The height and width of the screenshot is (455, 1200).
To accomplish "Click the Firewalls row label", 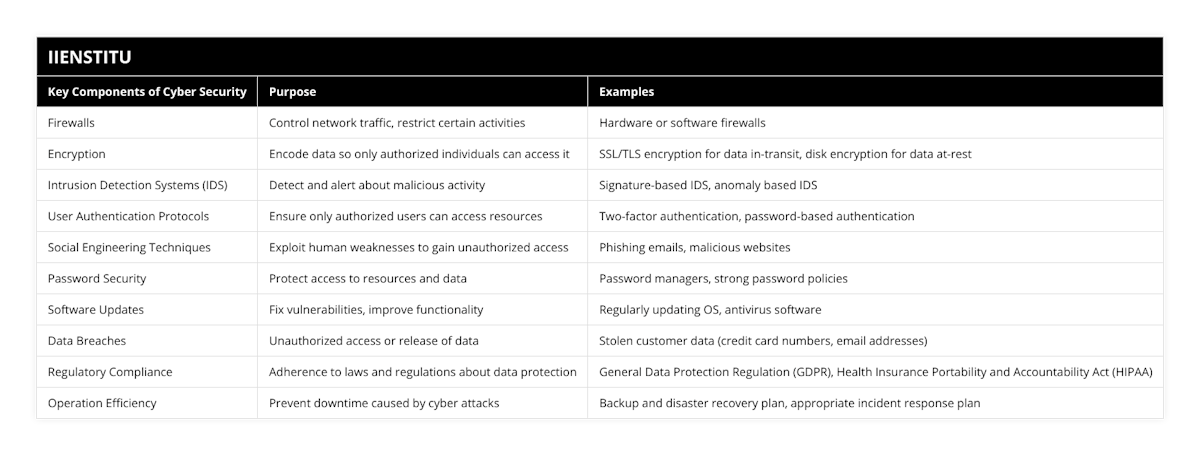I will pyautogui.click(x=71, y=122).
